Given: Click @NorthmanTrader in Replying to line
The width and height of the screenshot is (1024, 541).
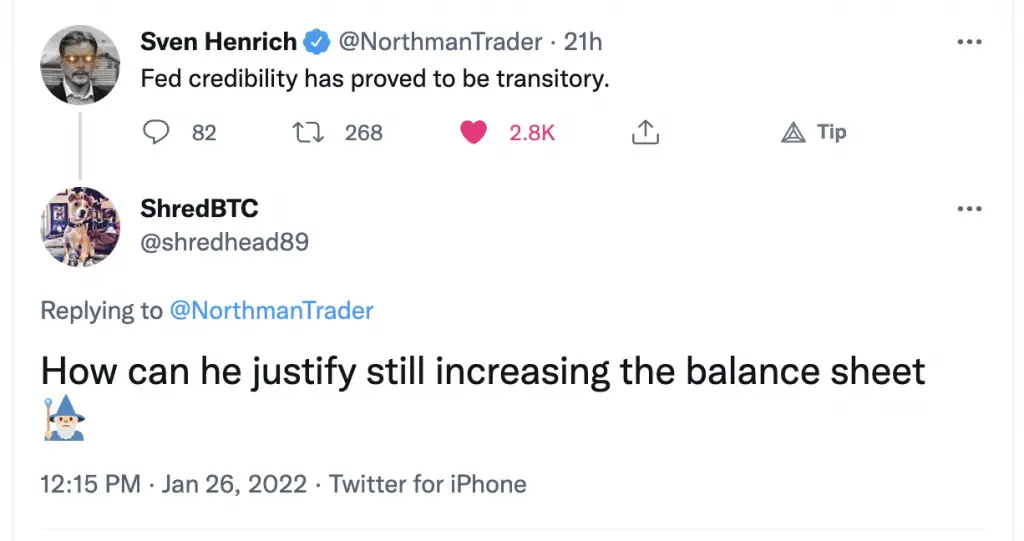Looking at the screenshot, I should [x=271, y=310].
